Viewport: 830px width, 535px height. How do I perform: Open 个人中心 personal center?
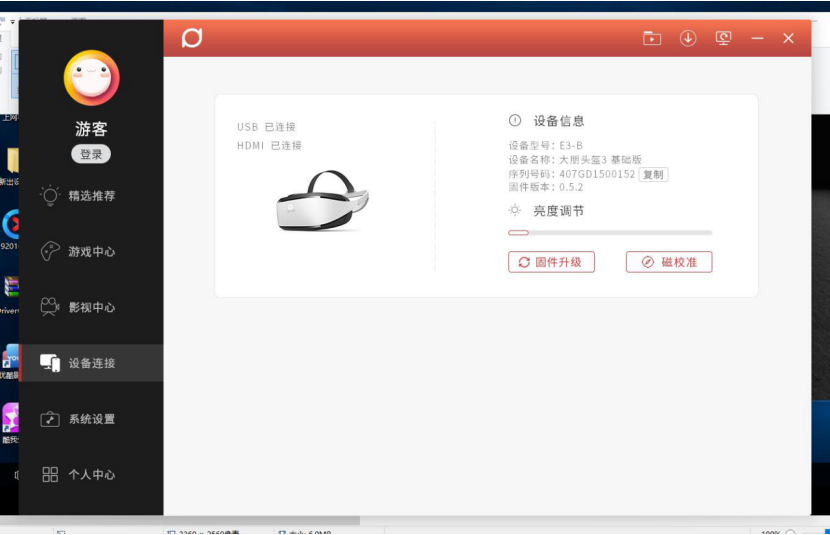[x=91, y=475]
